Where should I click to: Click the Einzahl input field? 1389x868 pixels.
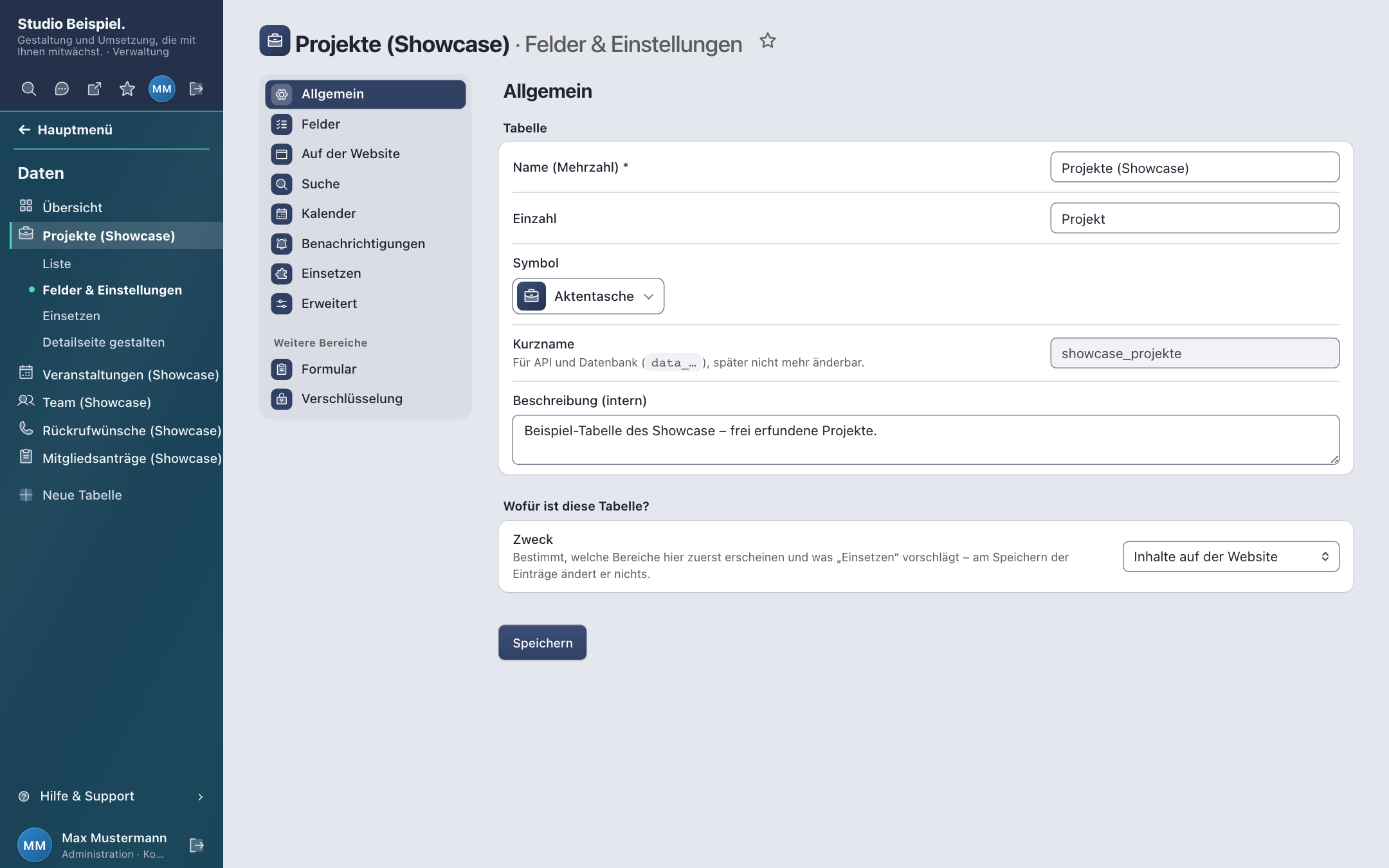click(1194, 218)
